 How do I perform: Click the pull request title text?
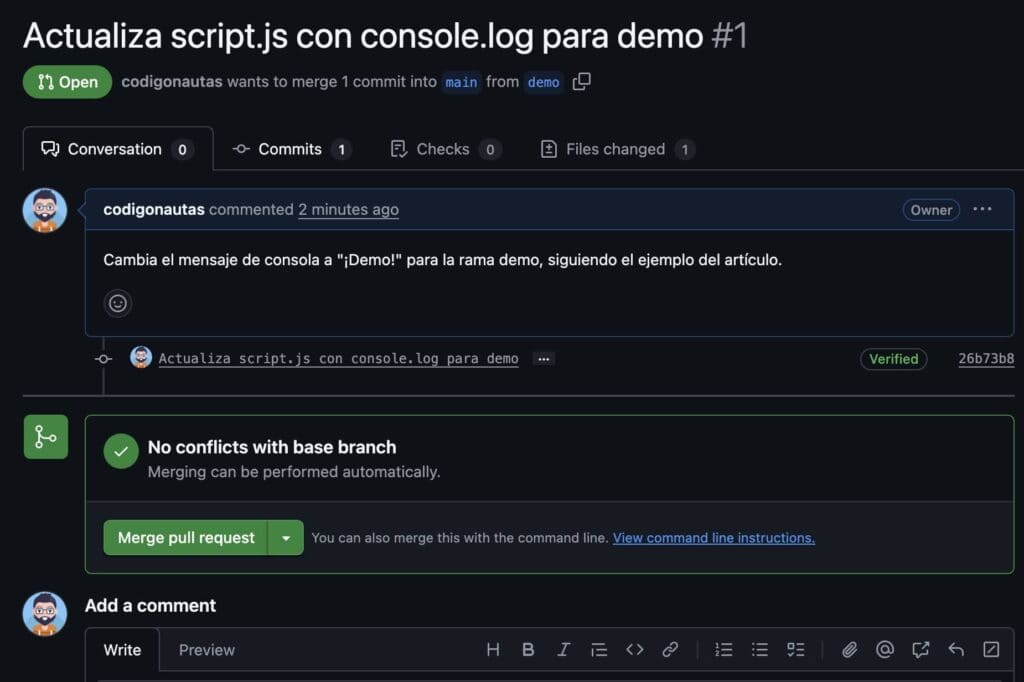363,35
